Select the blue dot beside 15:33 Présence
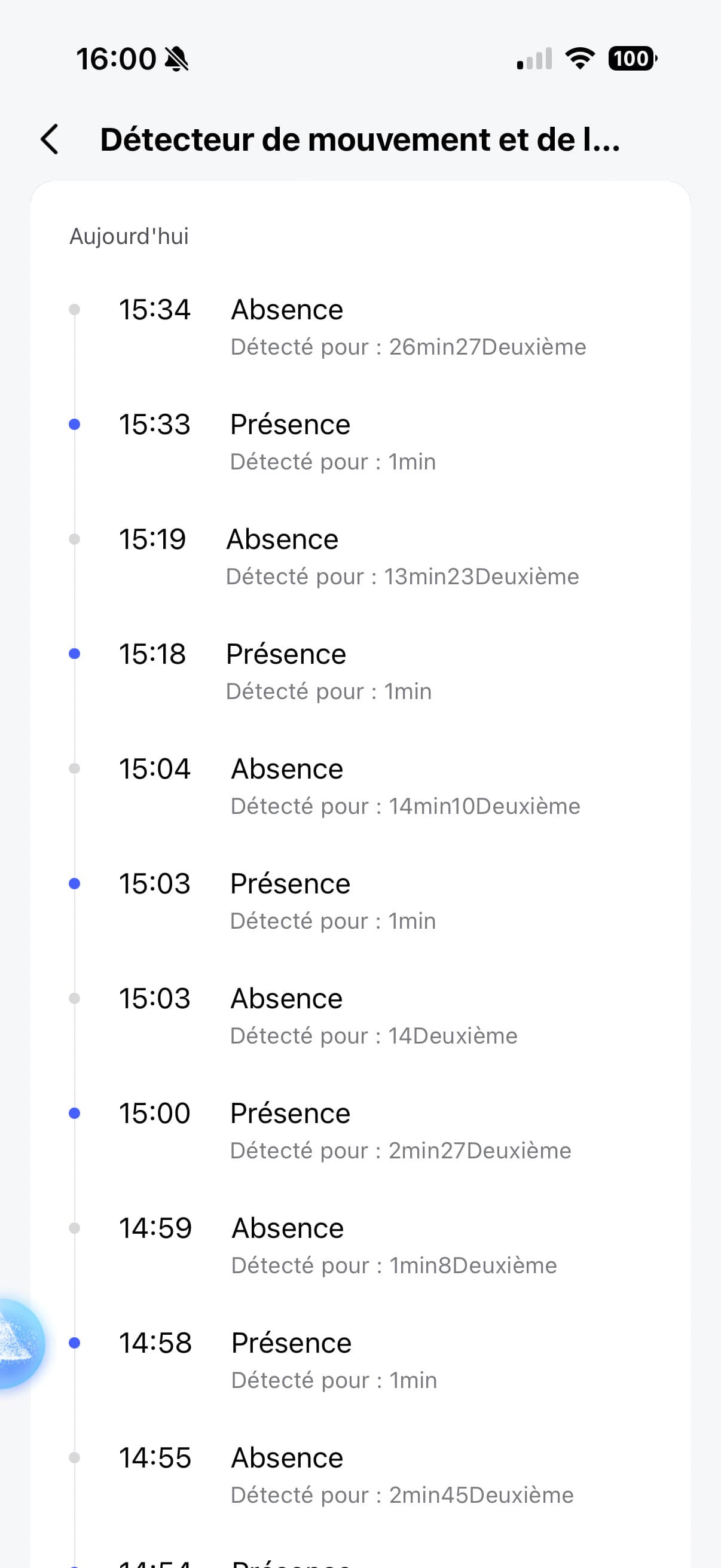This screenshot has width=721, height=1568. tap(75, 424)
